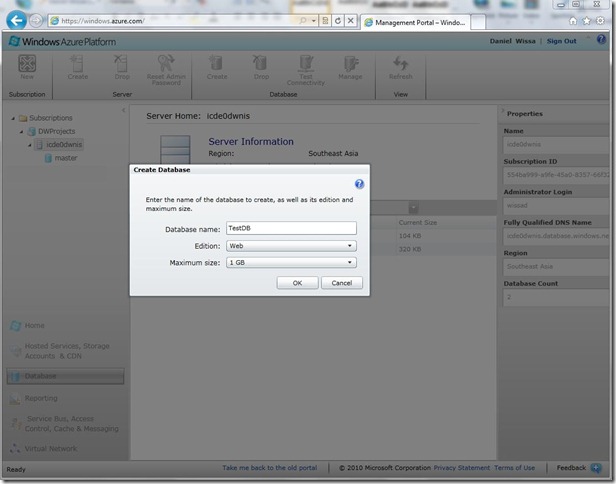Image resolution: width=616 pixels, height=484 pixels.
Task: Open the Edition dropdown
Action: click(x=291, y=245)
